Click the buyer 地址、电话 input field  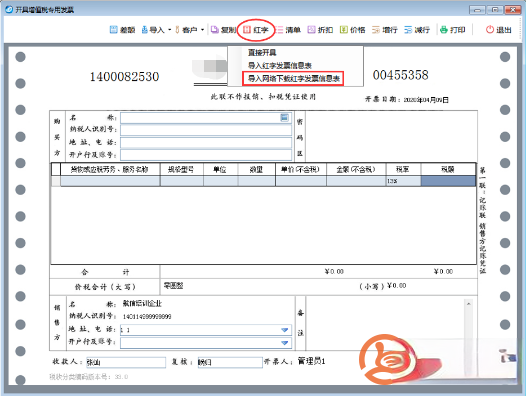point(206,143)
